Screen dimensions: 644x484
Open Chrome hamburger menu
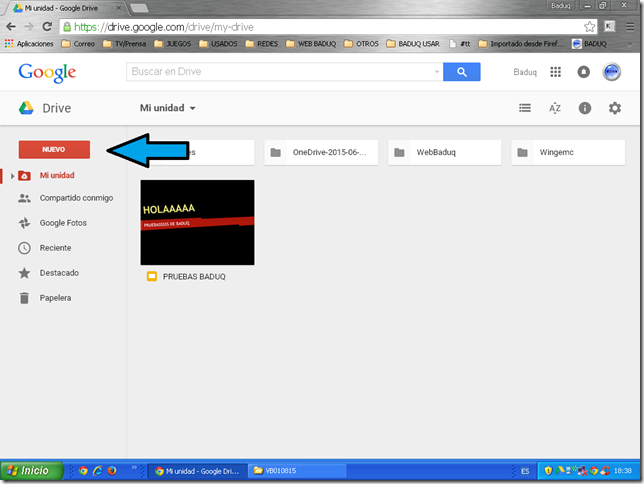pyautogui.click(x=630, y=27)
